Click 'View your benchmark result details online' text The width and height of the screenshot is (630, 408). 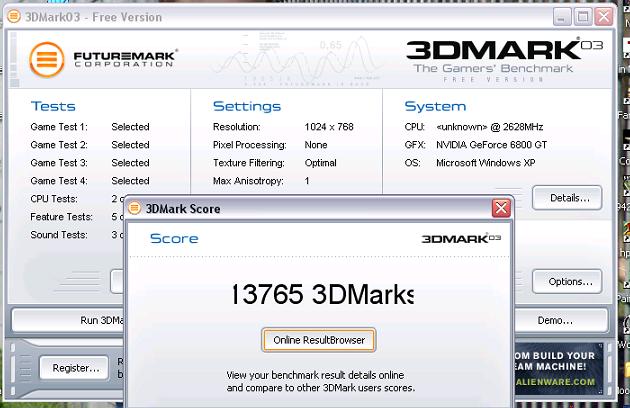(x=315, y=375)
